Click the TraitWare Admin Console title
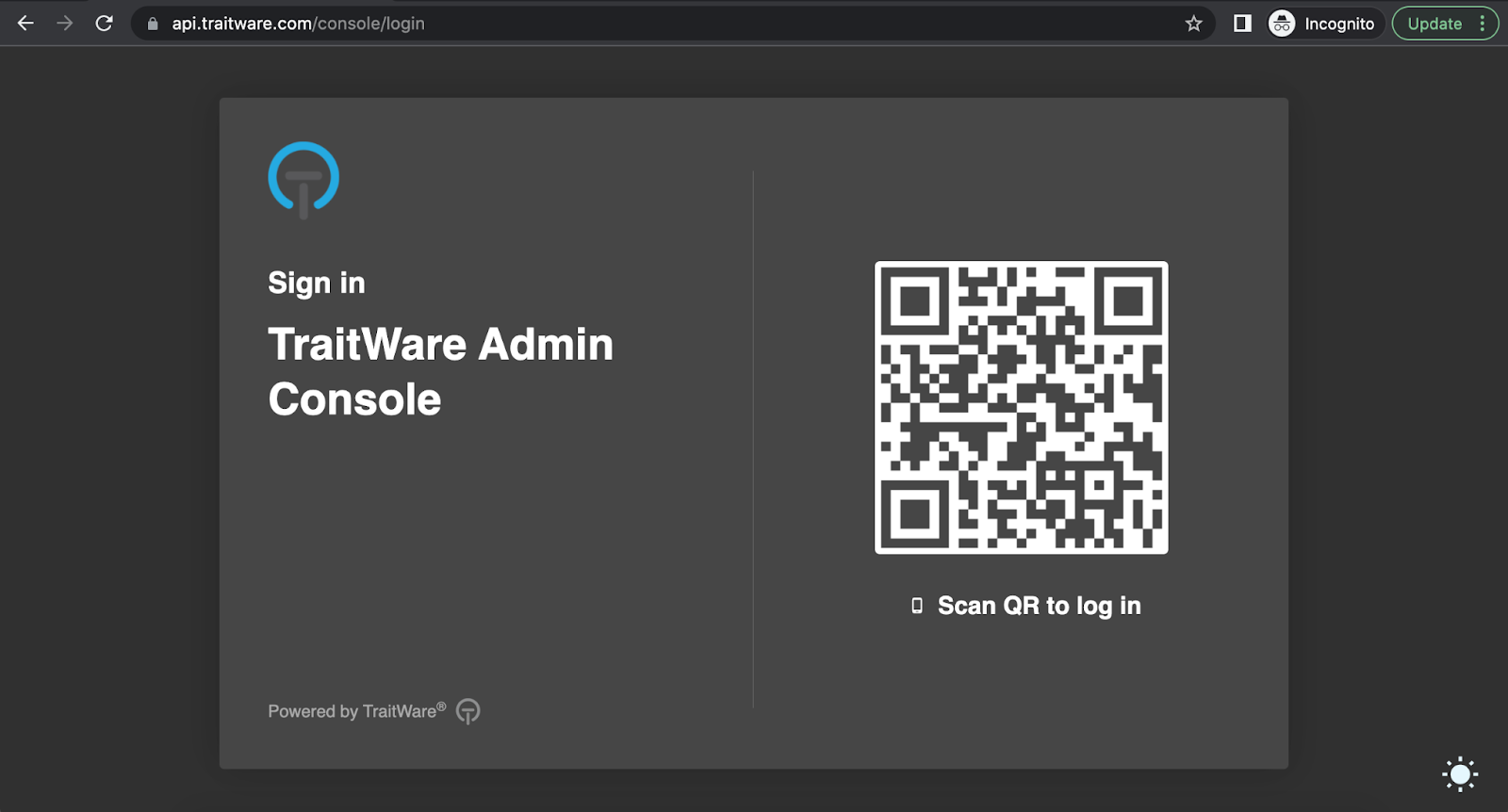Image resolution: width=1508 pixels, height=812 pixels. (x=440, y=371)
